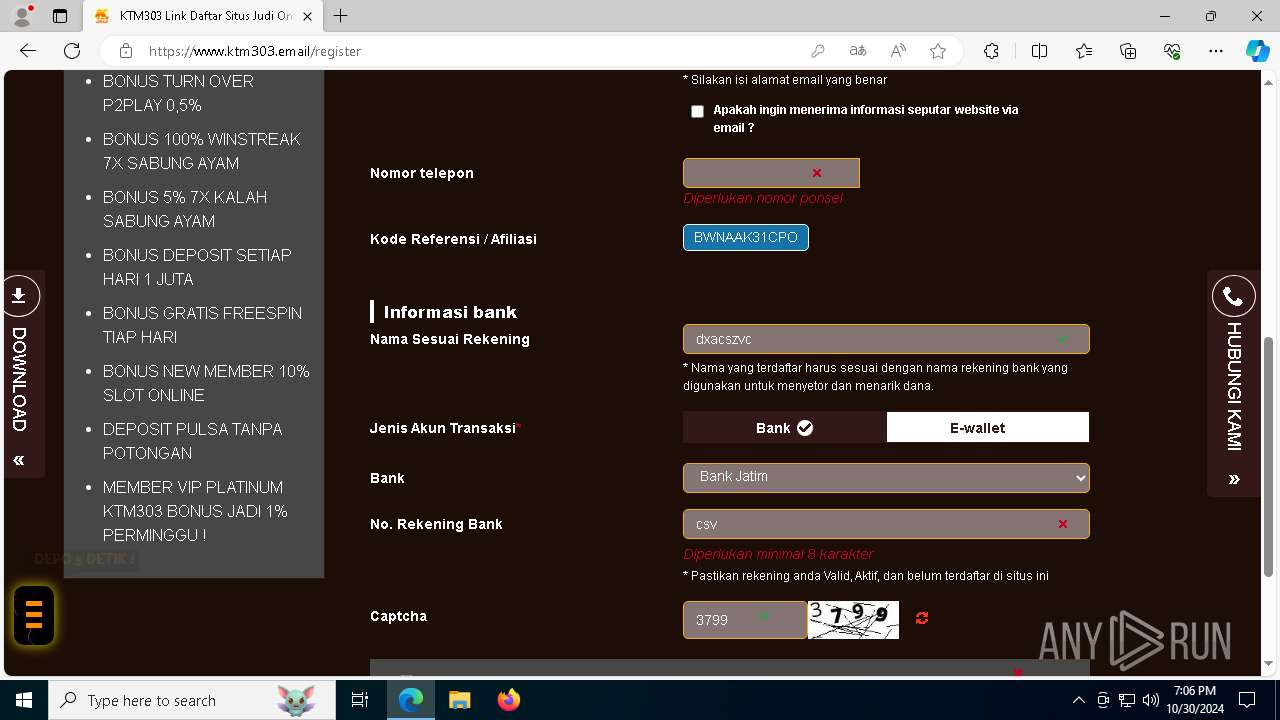The height and width of the screenshot is (720, 1280).
Task: Open Microsoft Edge from taskbar
Action: coord(411,700)
